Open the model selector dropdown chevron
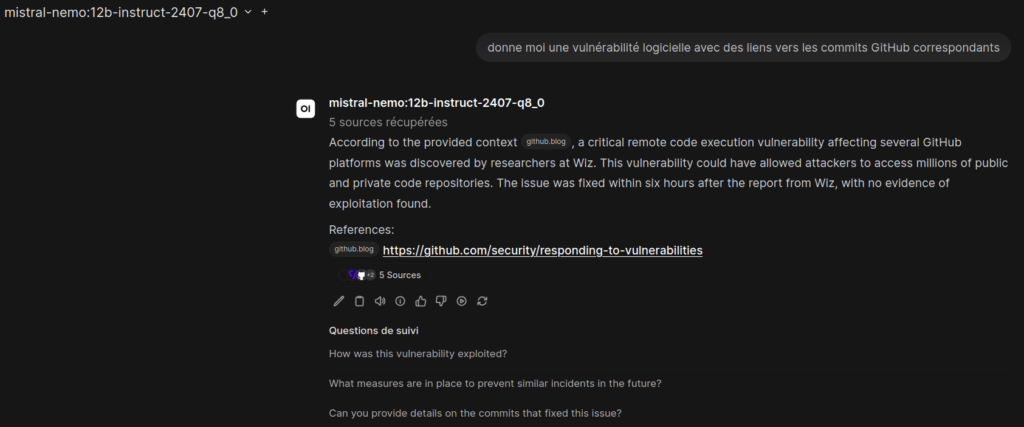 [x=248, y=13]
